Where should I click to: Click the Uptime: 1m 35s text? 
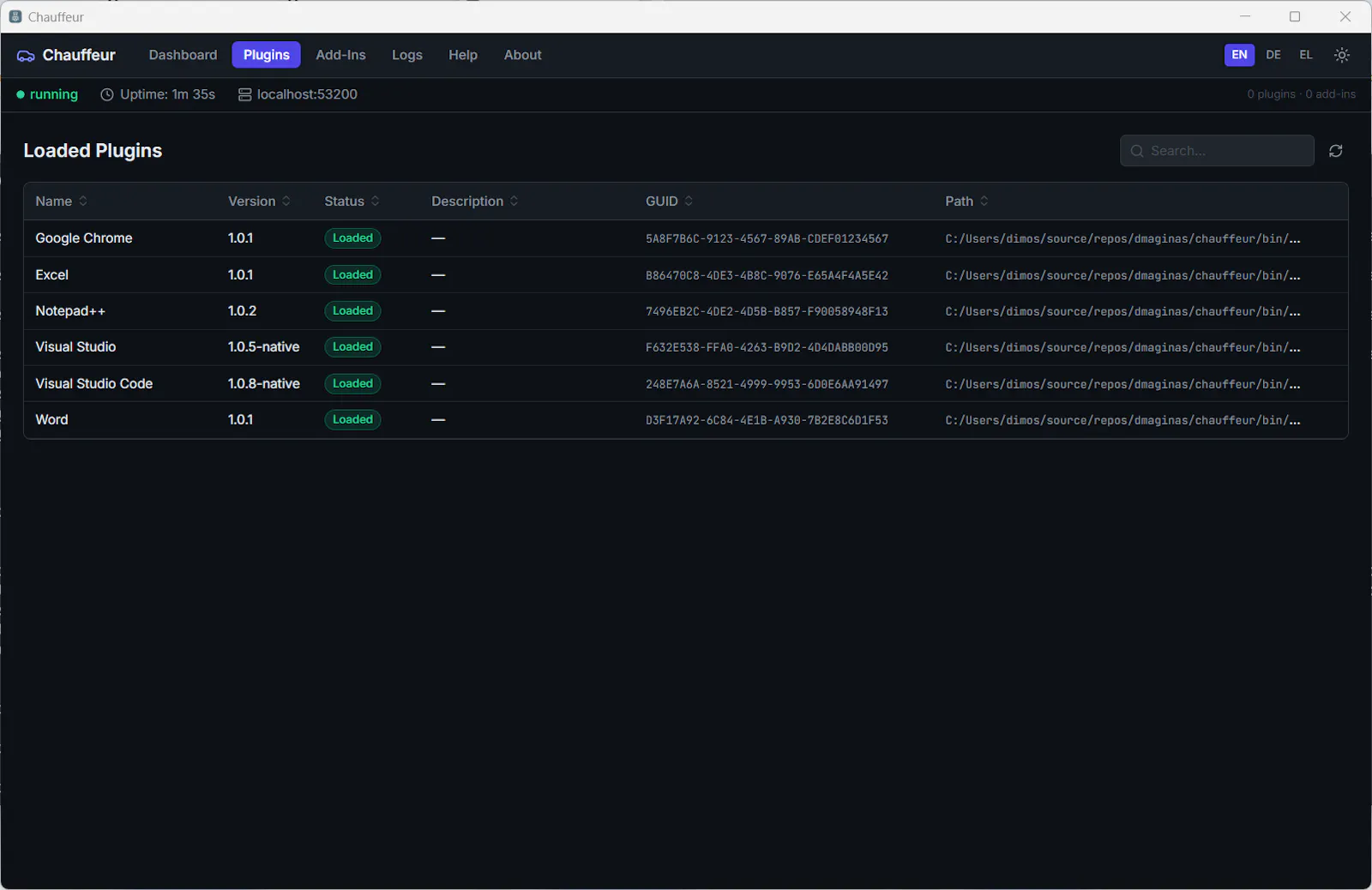point(167,95)
